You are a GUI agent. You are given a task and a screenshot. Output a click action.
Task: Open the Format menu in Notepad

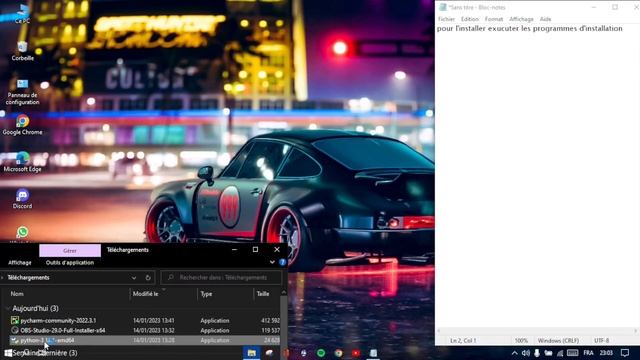tap(494, 19)
